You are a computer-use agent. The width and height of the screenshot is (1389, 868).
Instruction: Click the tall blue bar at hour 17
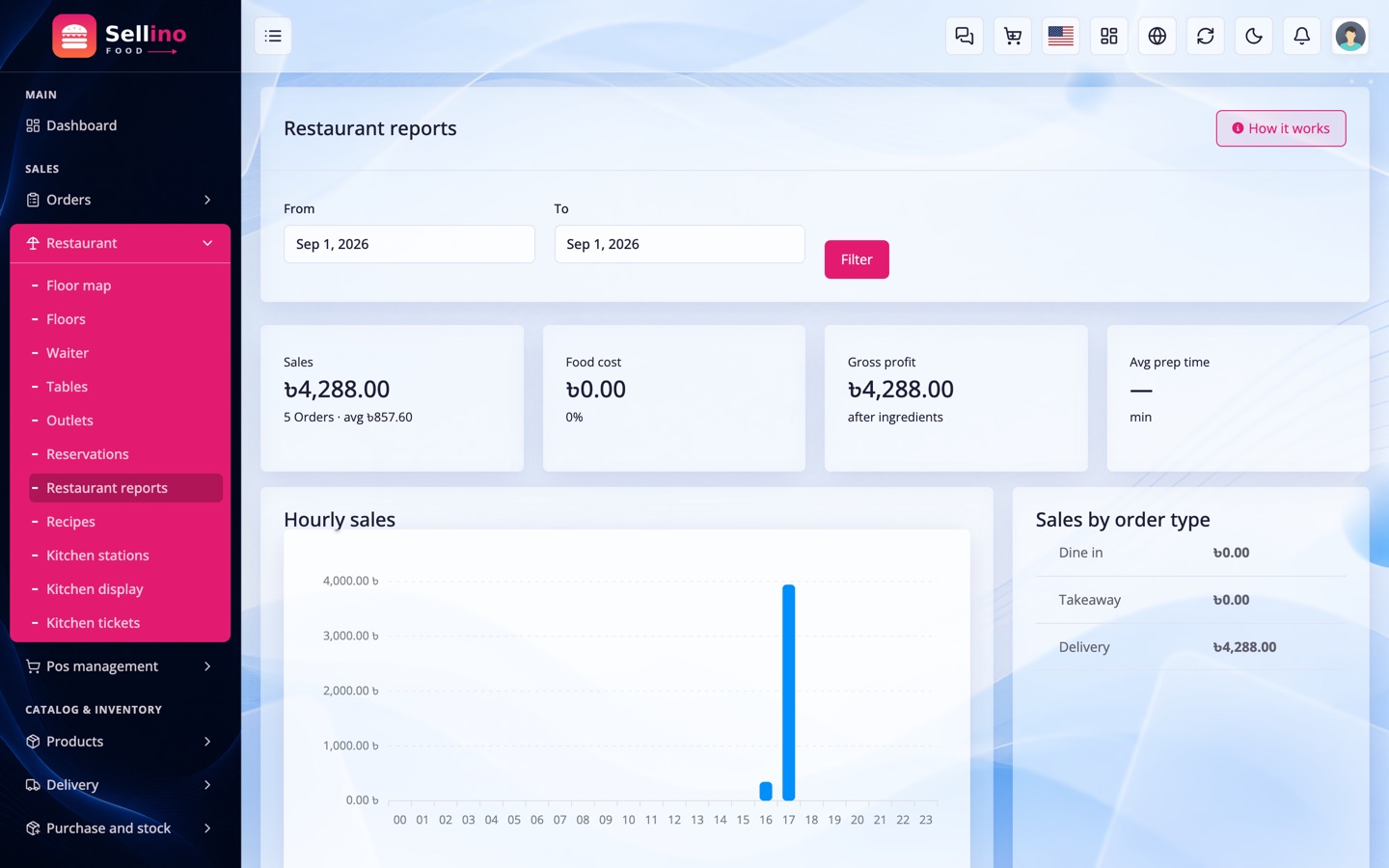[789, 692]
